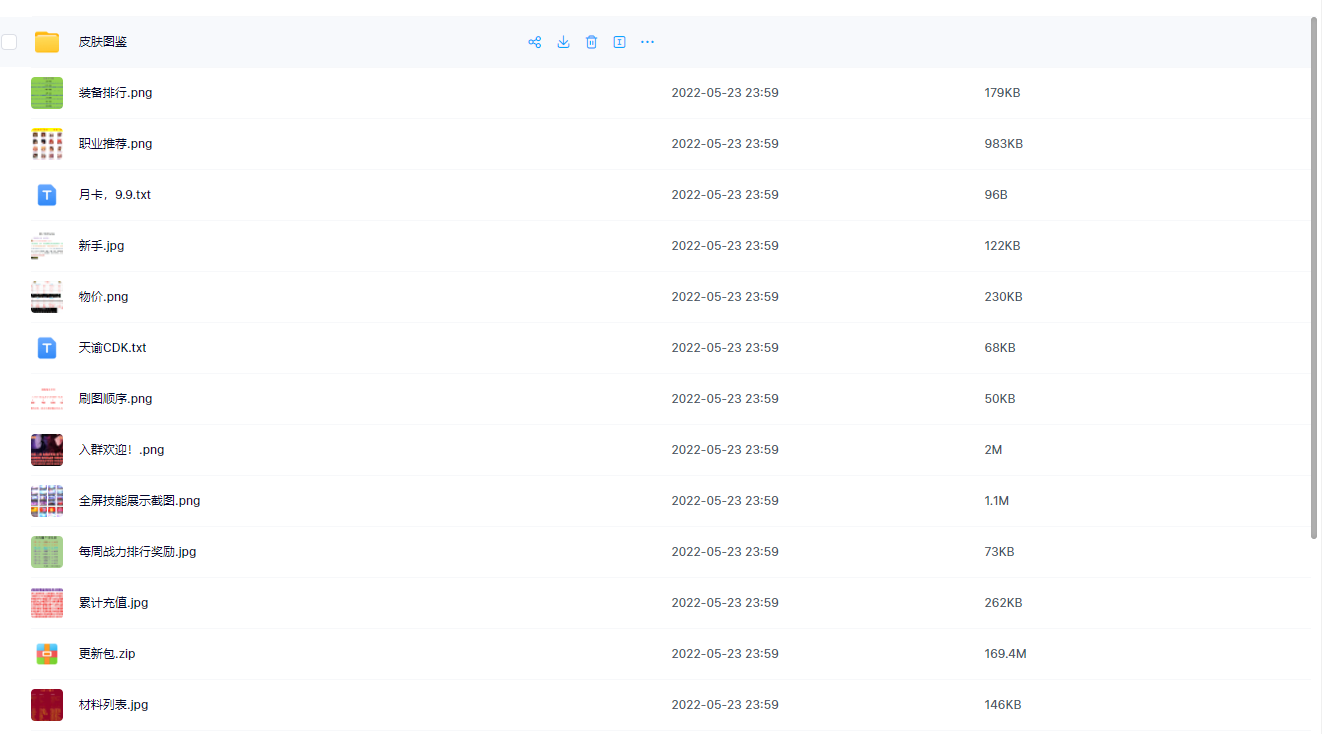
Task: Tick the checkbox beside 皮肤图鉴 folder
Action: (9, 42)
